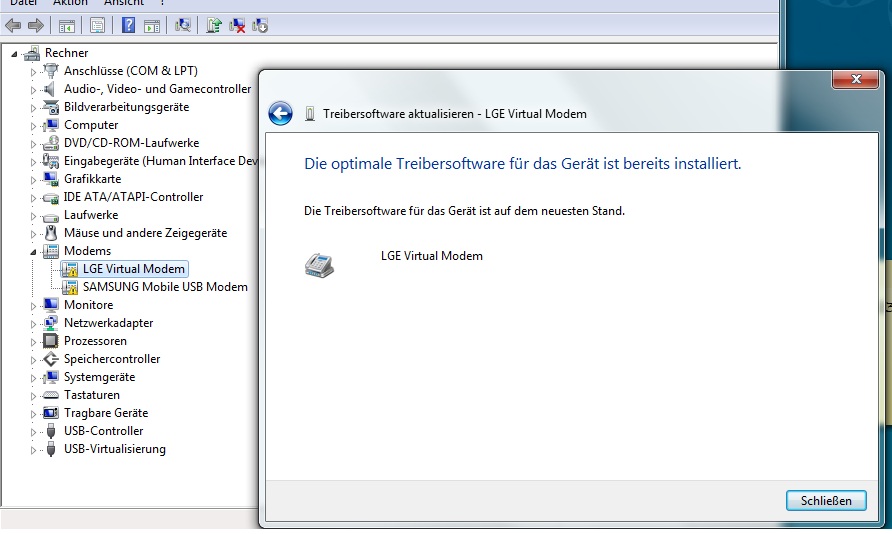Expand the Tragbare Geräte category
The width and height of the screenshot is (892, 534).
click(33, 414)
